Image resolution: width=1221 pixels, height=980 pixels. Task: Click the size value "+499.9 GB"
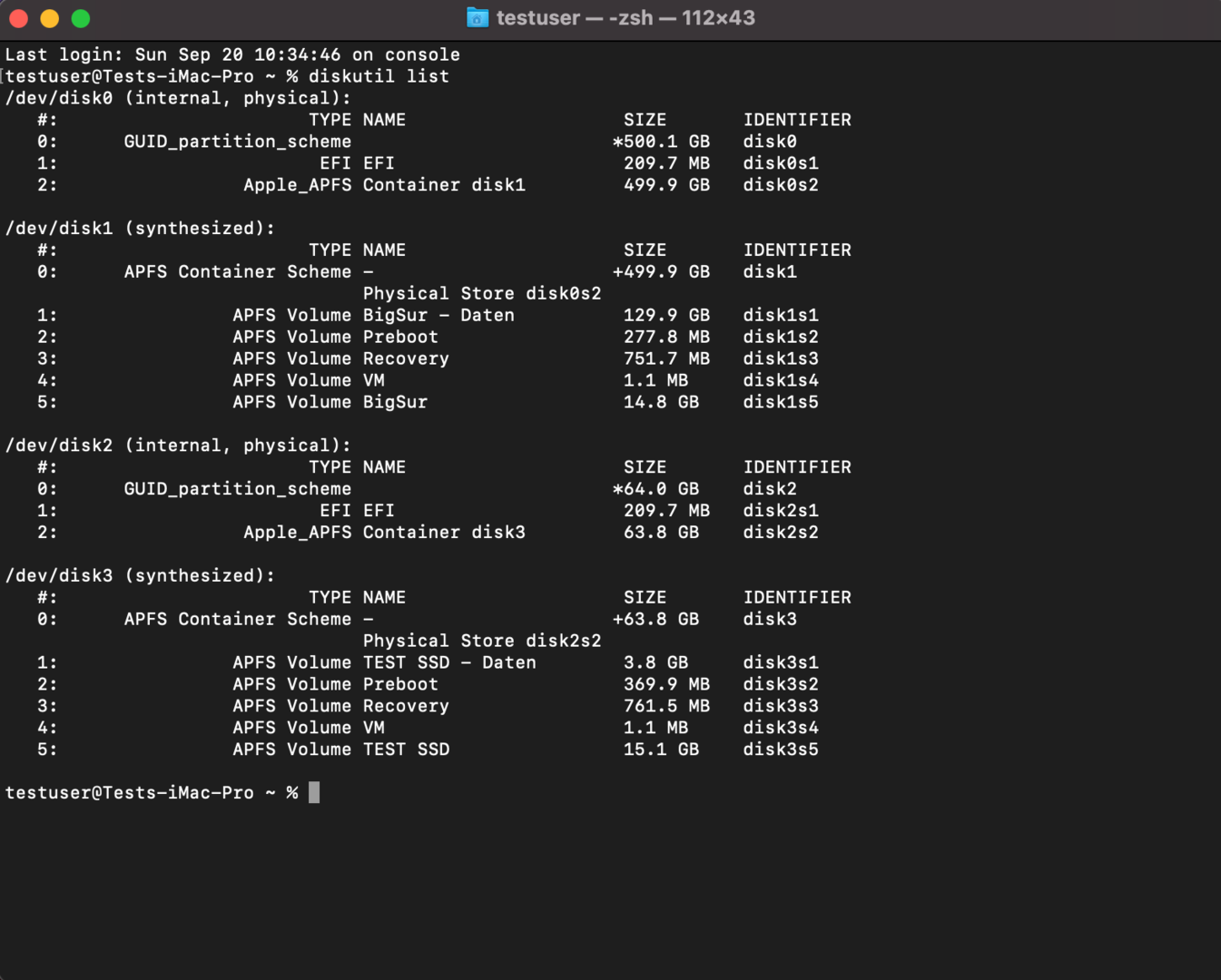[662, 272]
